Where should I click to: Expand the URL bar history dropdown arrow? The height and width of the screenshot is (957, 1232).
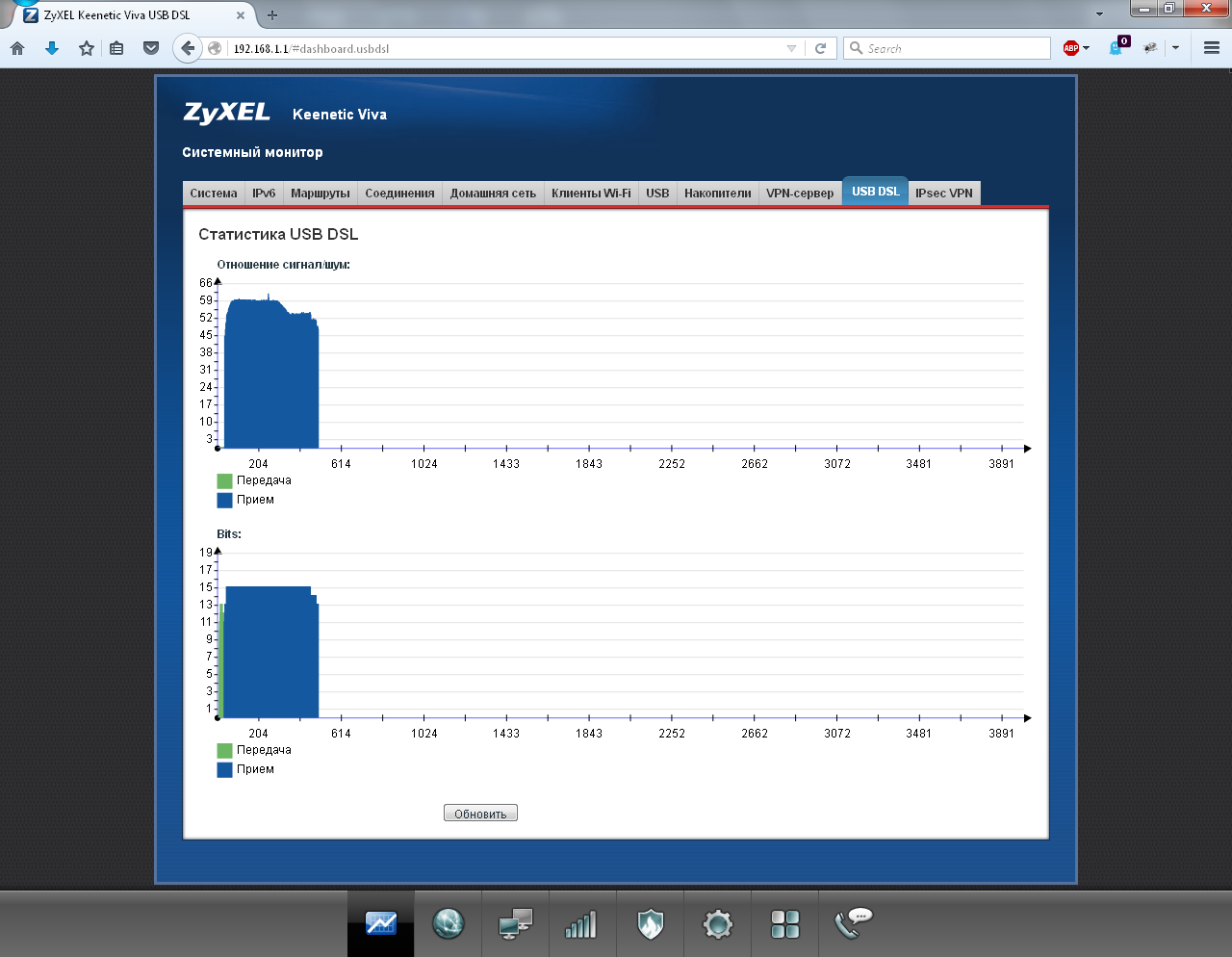coord(791,48)
